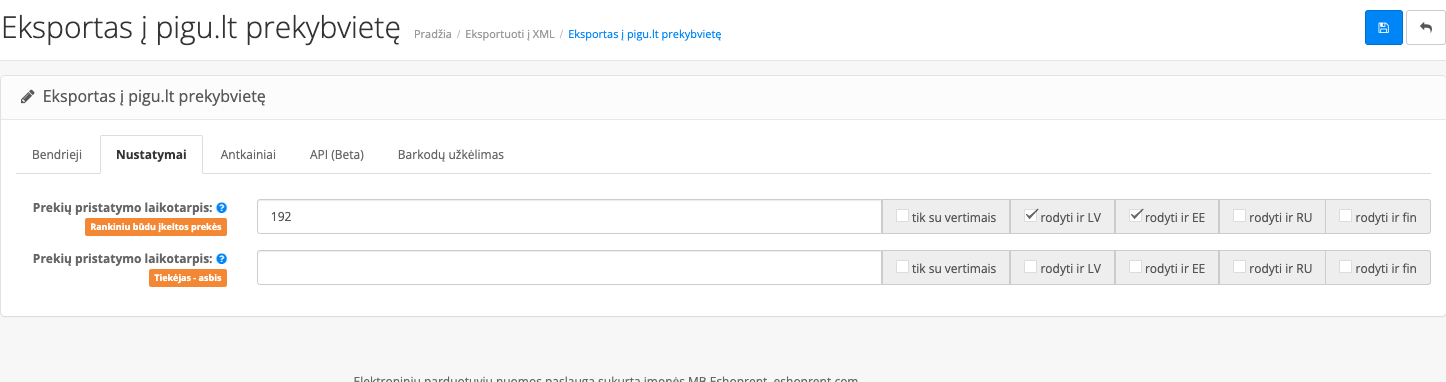The image size is (1446, 382).
Task: Open the Antkainiai tab
Action: [x=248, y=155]
